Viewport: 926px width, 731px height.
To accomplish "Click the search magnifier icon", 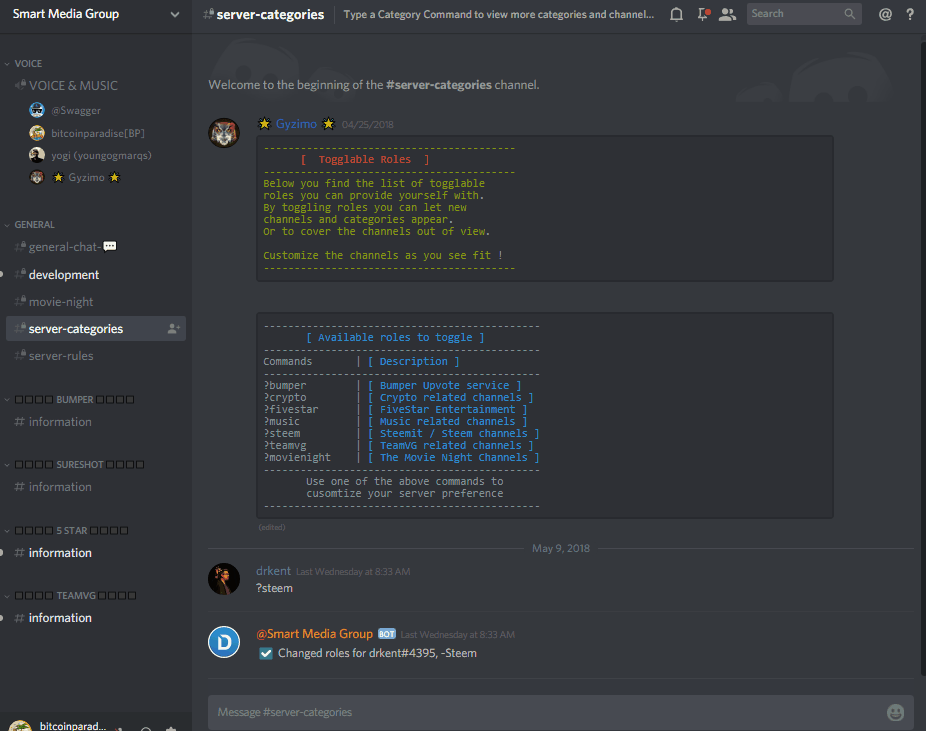I will click(849, 14).
